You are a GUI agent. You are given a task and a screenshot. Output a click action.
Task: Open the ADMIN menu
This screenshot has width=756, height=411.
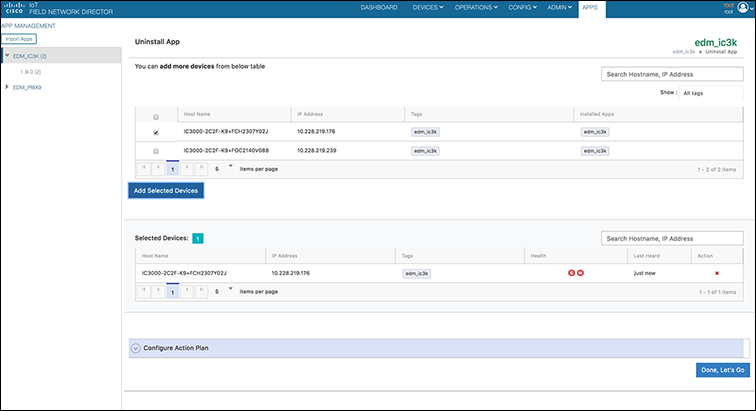[559, 8]
